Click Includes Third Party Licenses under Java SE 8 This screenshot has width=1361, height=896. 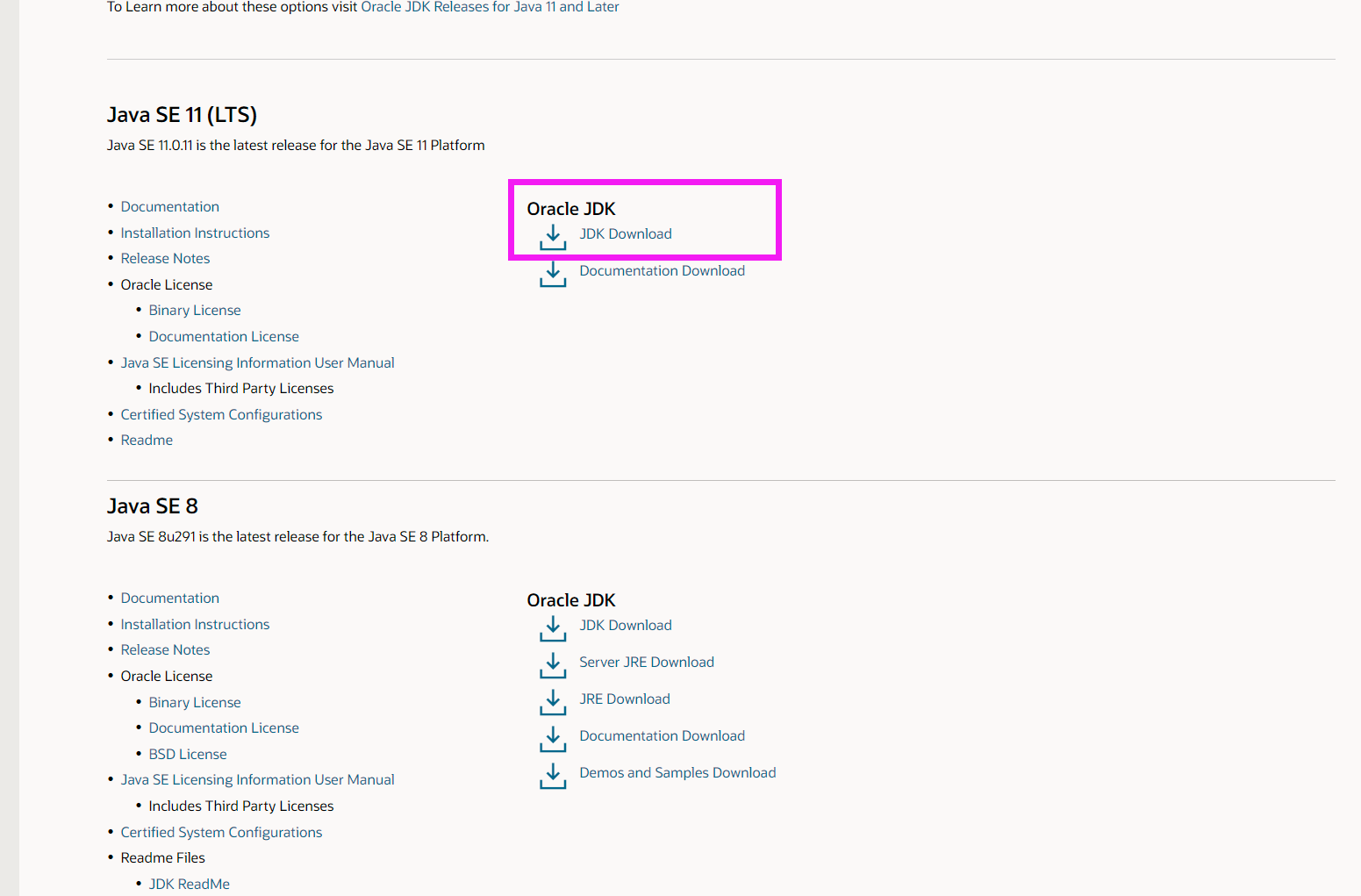pos(241,806)
